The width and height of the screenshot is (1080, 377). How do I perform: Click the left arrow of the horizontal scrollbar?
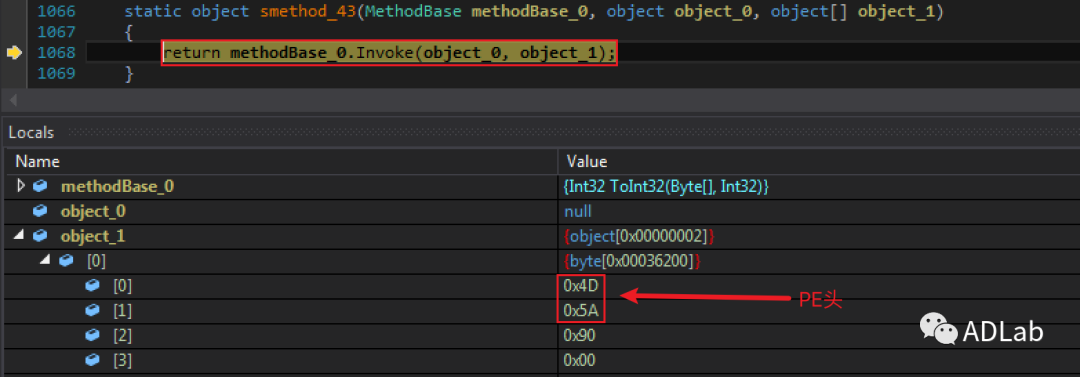12,101
